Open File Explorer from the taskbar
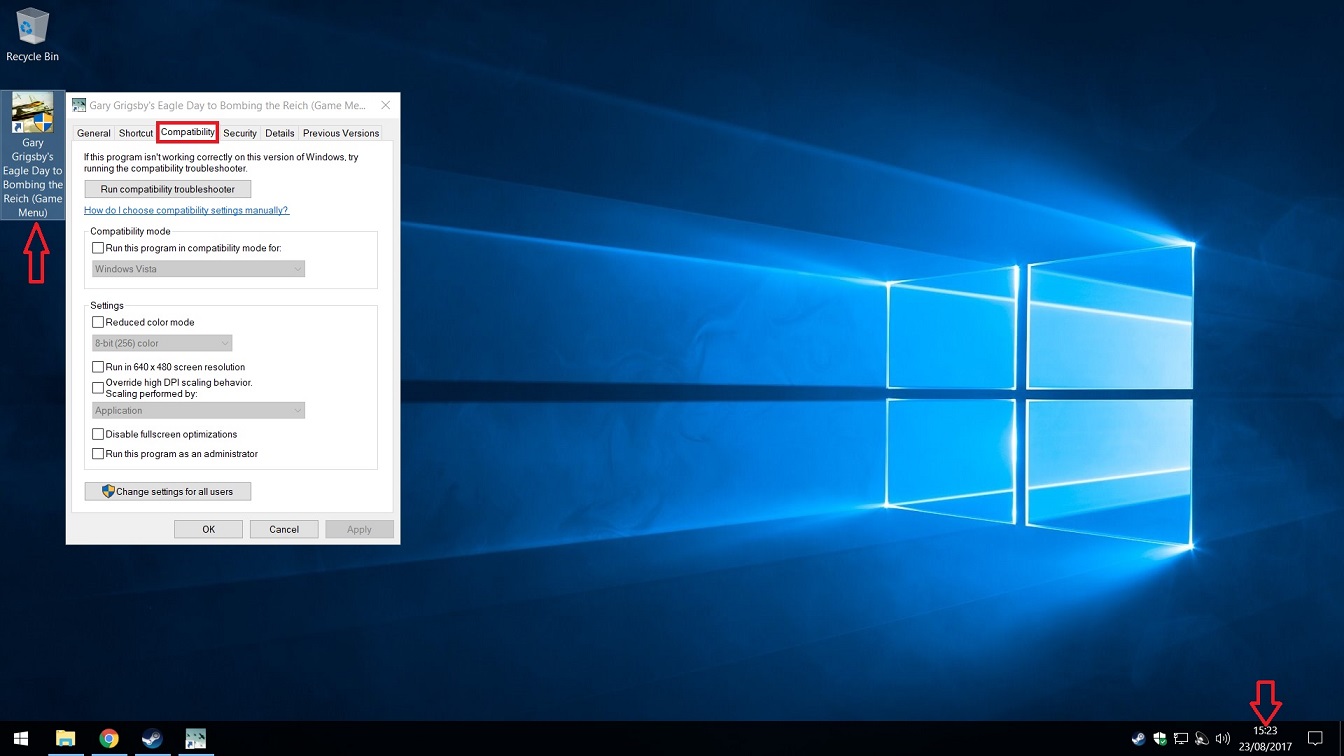 [65, 739]
